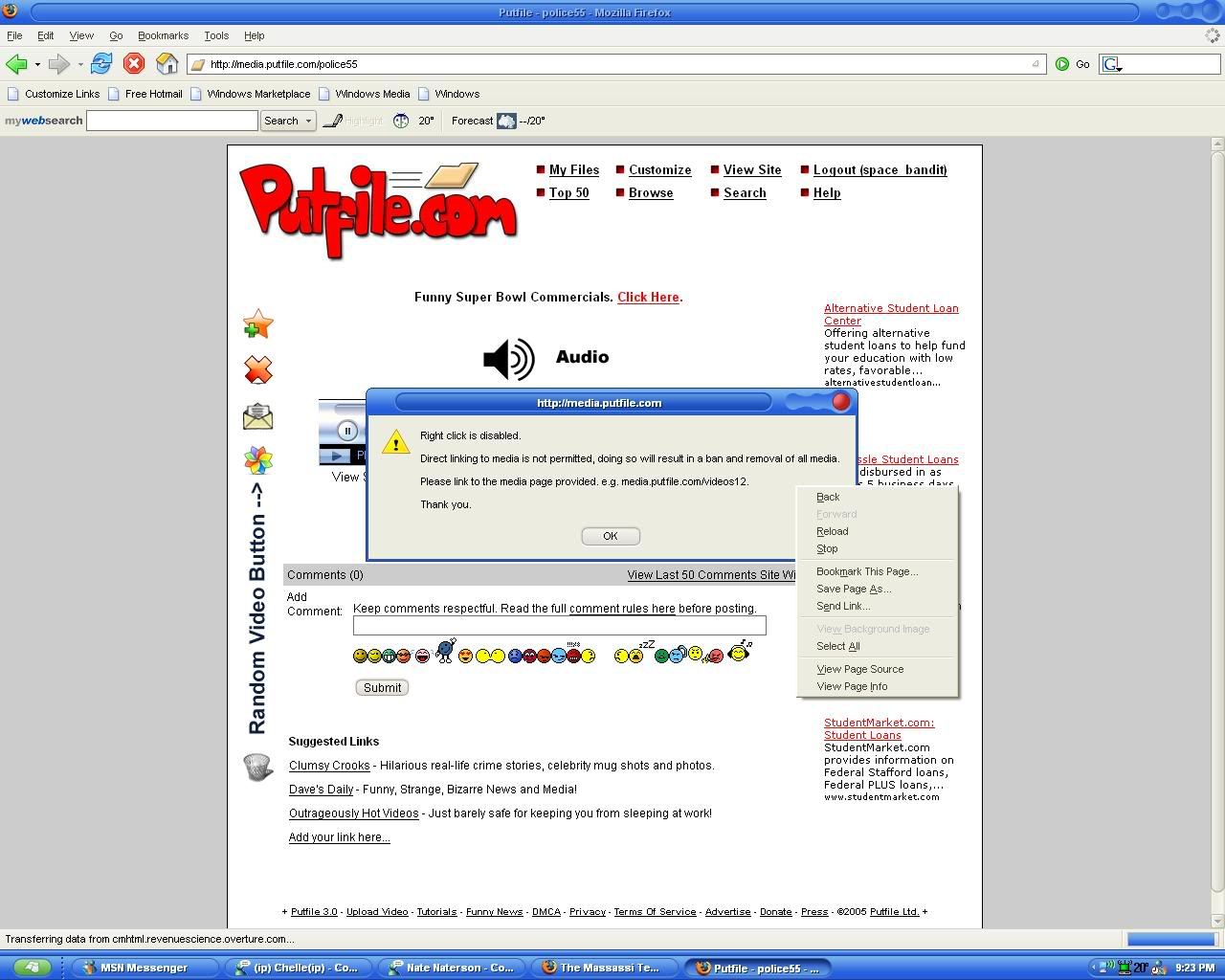Open the search engine selector dropdown
This screenshot has height=980, width=1225.
1114,64
